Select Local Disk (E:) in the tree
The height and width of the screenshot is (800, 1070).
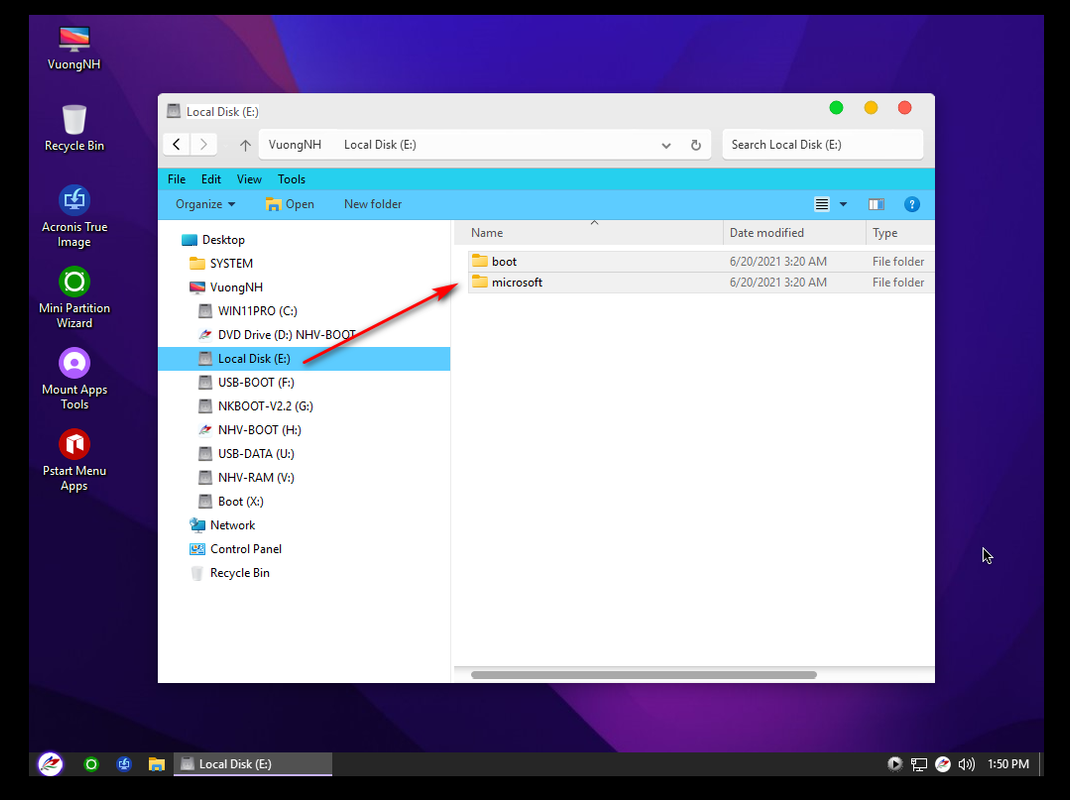tap(304, 359)
